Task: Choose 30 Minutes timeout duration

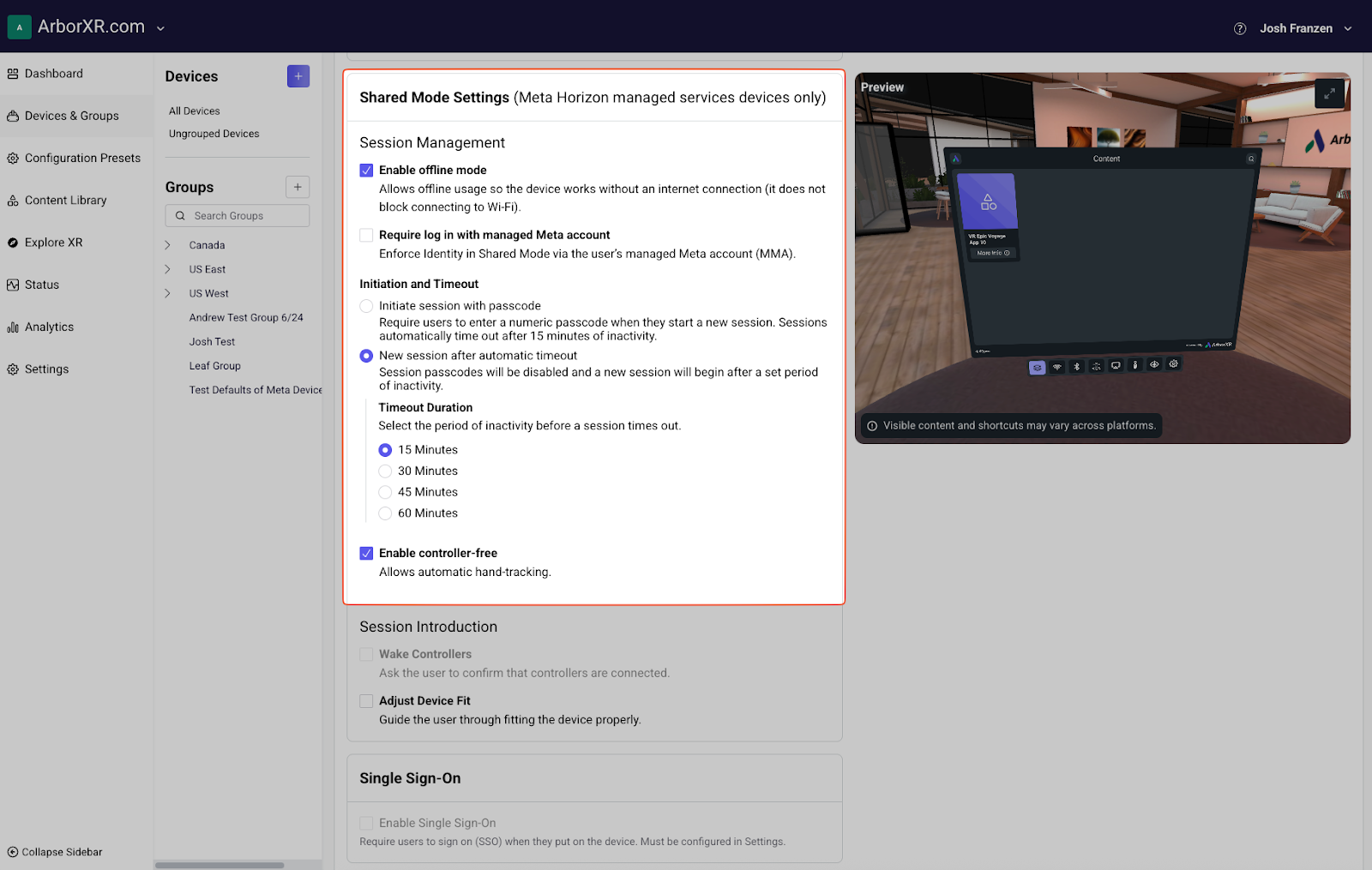Action: click(385, 471)
